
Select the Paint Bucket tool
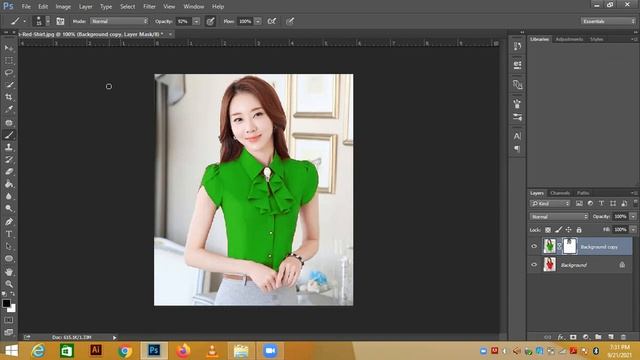coord(9,184)
